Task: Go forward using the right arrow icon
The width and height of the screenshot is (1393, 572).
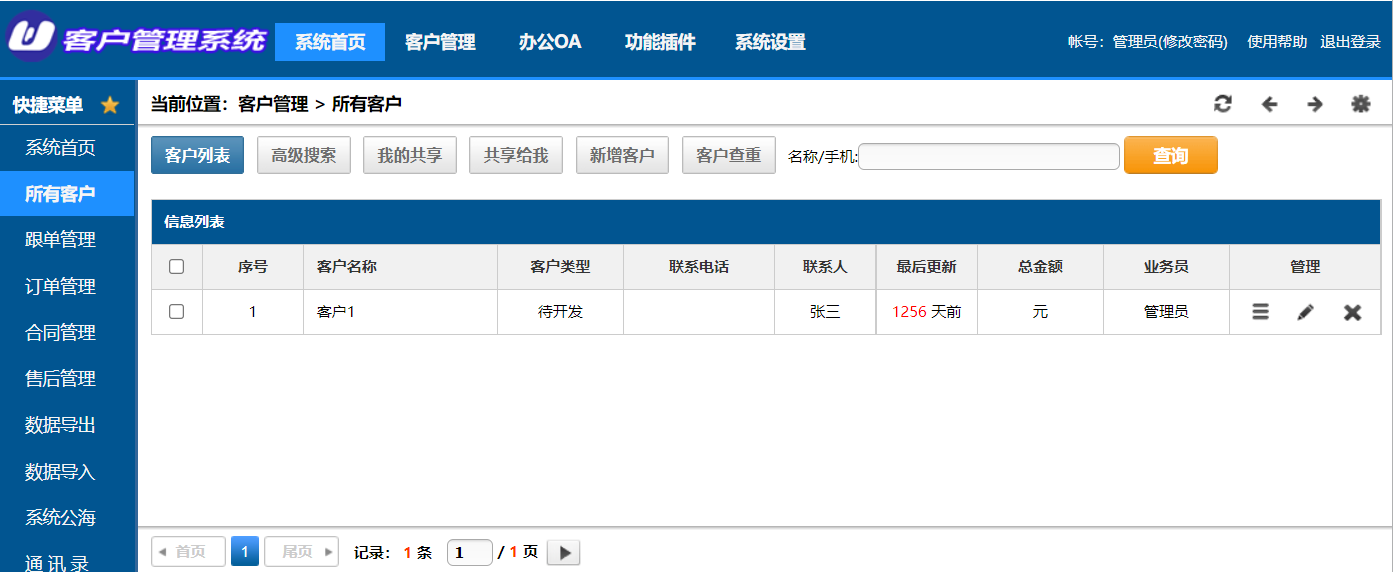Action: click(1315, 104)
